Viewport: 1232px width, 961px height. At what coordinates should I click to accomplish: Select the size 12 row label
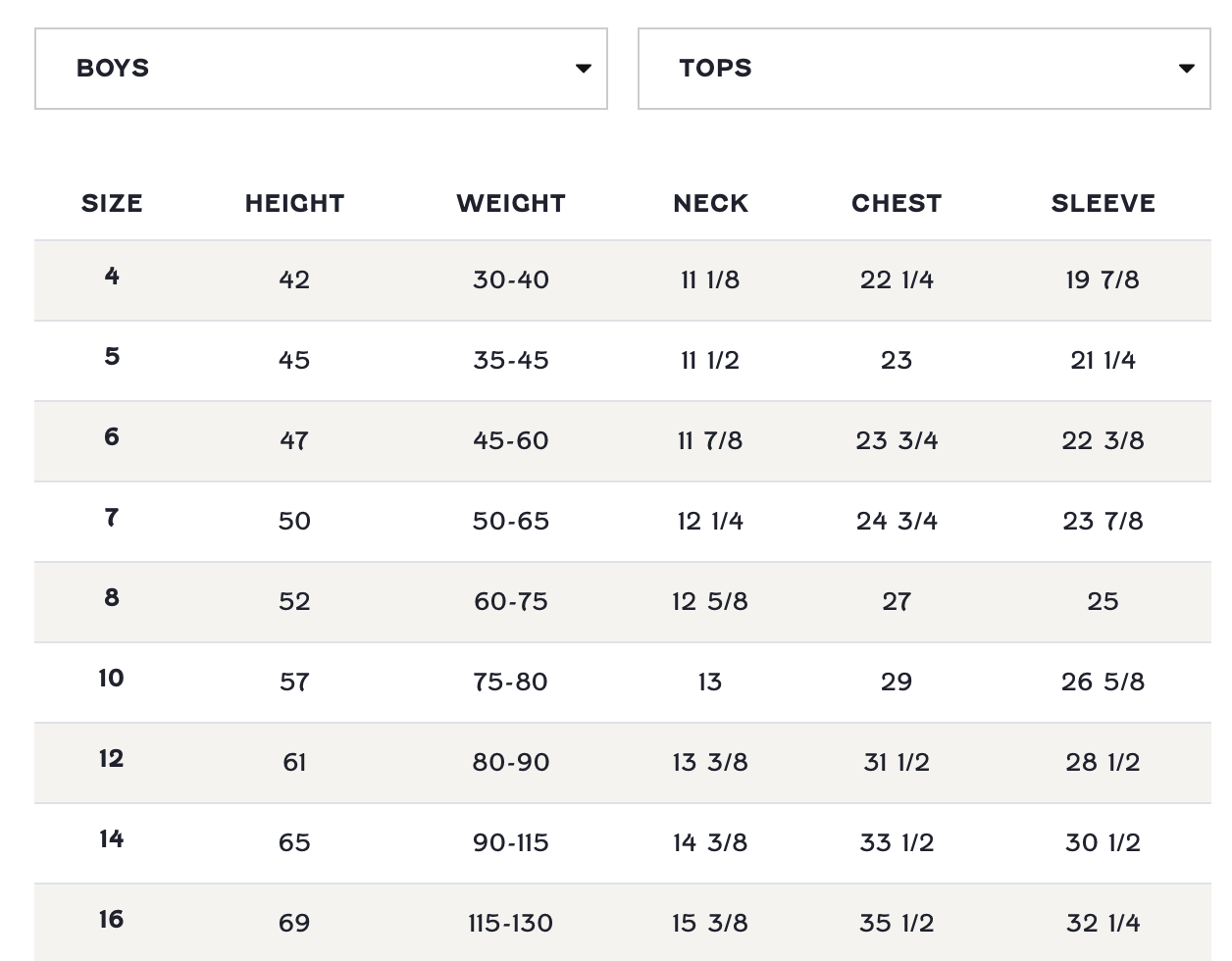point(112,758)
